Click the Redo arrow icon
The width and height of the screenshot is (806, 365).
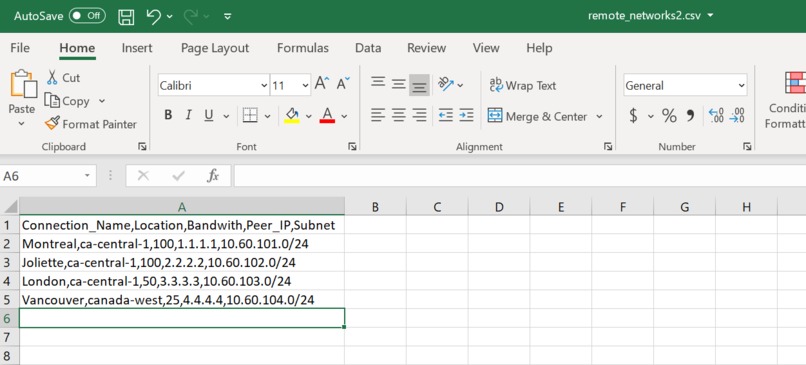191,16
